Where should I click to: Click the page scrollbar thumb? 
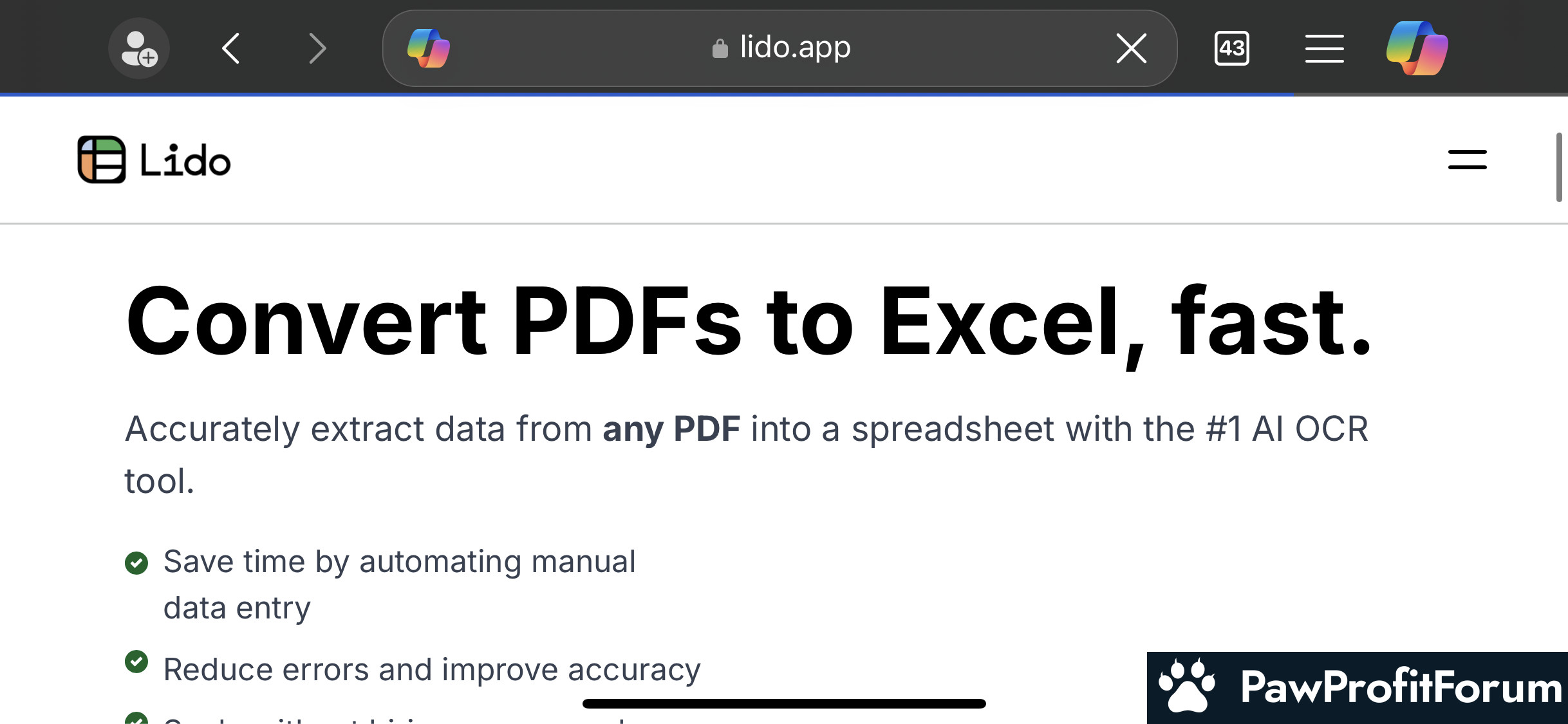pos(1558,167)
